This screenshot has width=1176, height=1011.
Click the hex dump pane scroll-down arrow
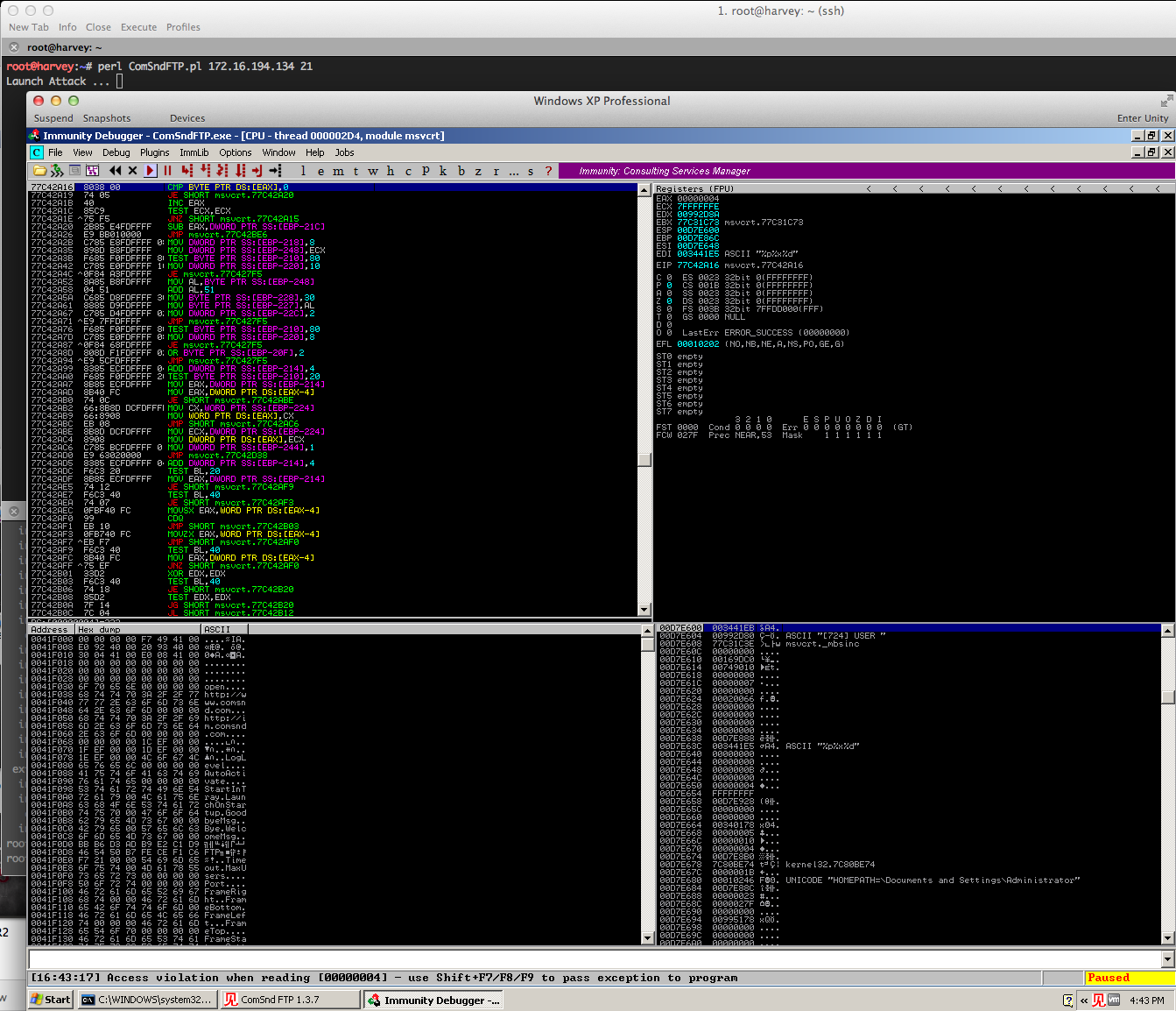pyautogui.click(x=648, y=938)
